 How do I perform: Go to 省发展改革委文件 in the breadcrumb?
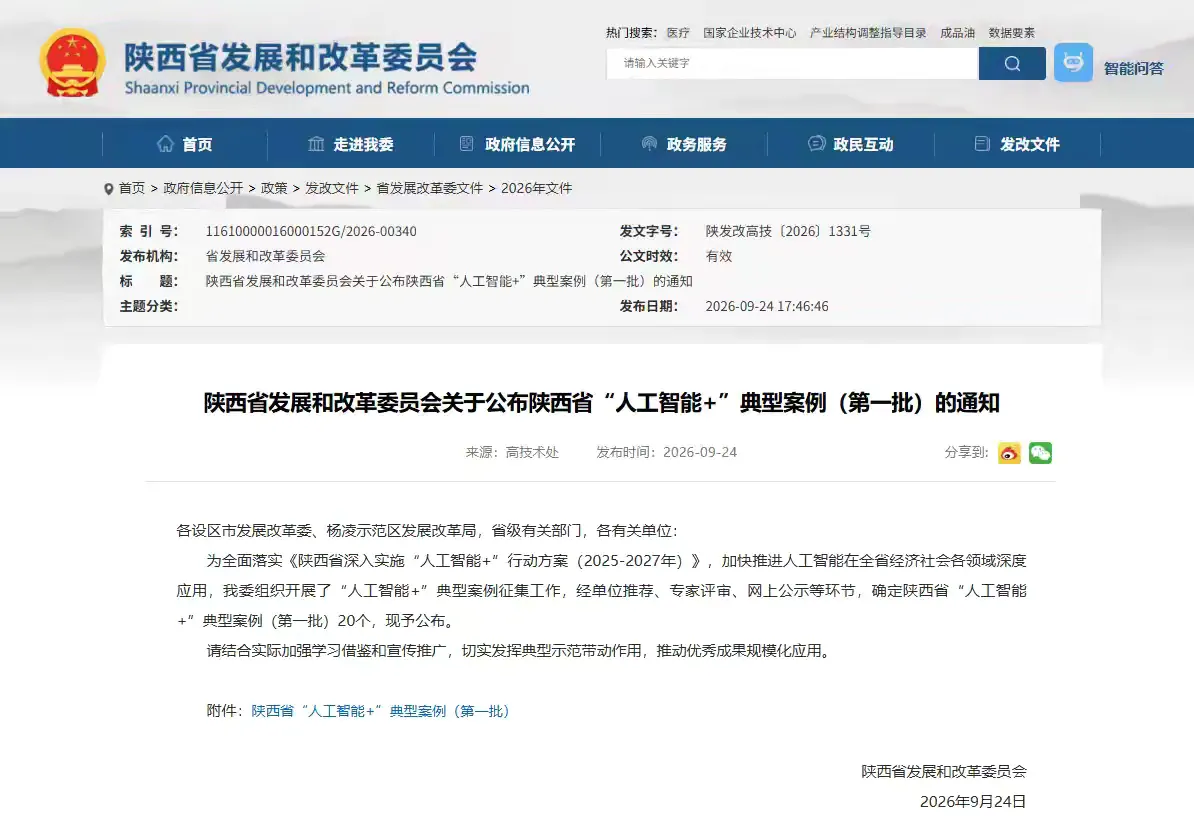coord(429,188)
